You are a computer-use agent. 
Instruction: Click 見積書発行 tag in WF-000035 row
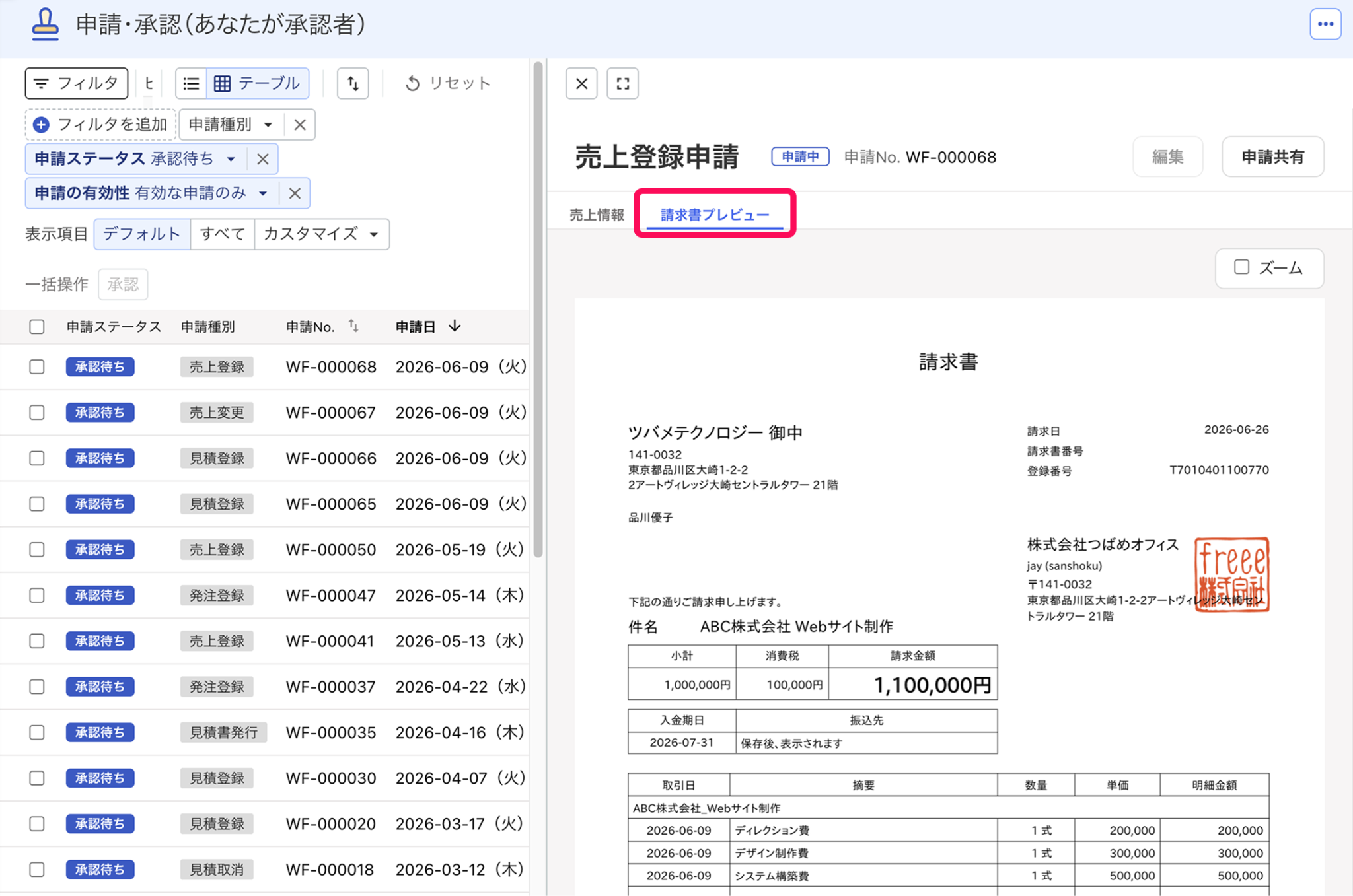(223, 733)
